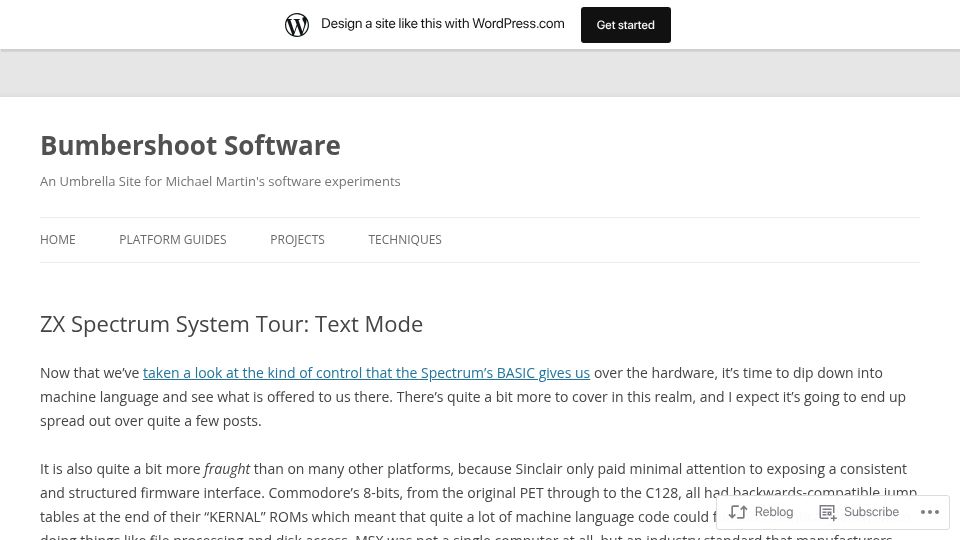Go to the HOME menu item
Viewport: 960px width, 540px height.
click(x=58, y=239)
